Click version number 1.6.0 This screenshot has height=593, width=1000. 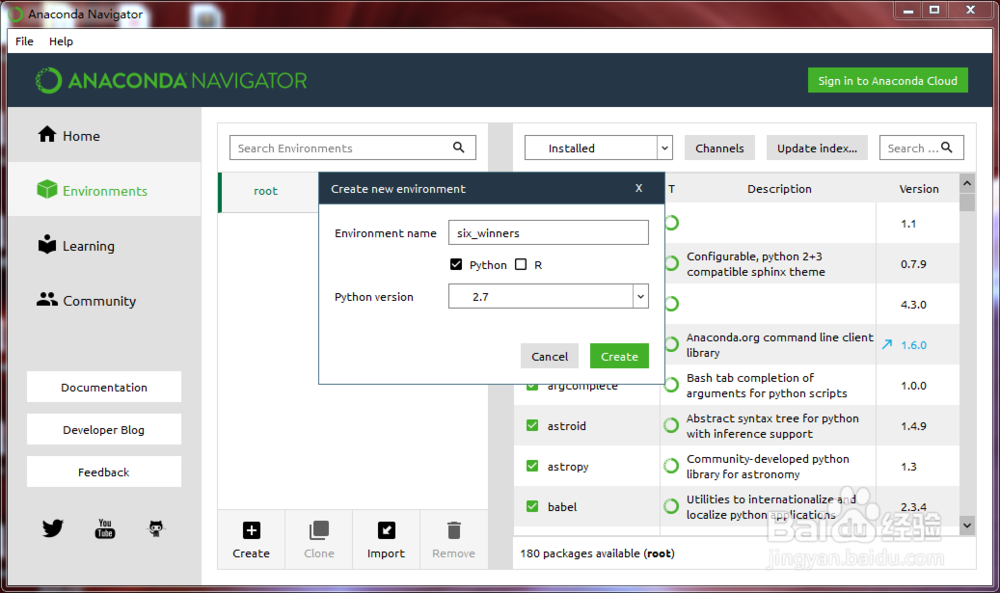click(913, 345)
